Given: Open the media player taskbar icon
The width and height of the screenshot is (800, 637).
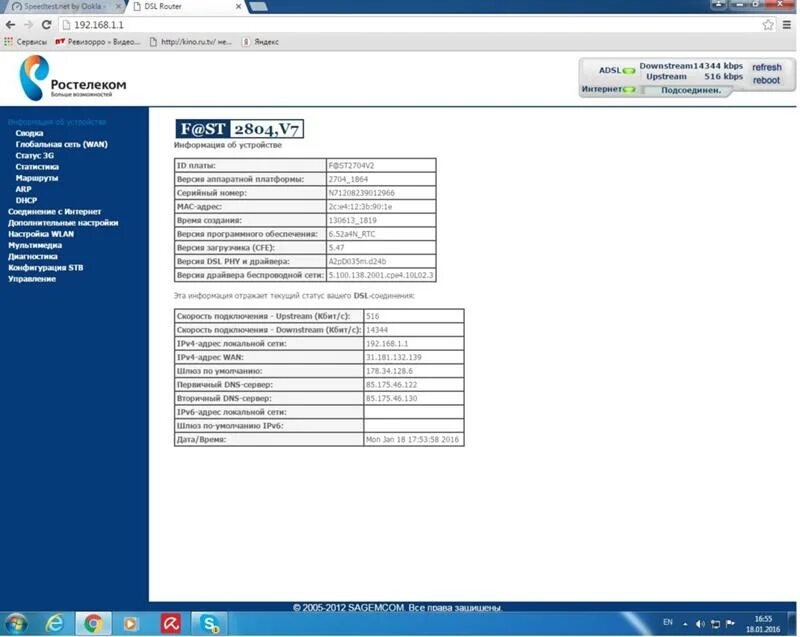Looking at the screenshot, I should [131, 623].
